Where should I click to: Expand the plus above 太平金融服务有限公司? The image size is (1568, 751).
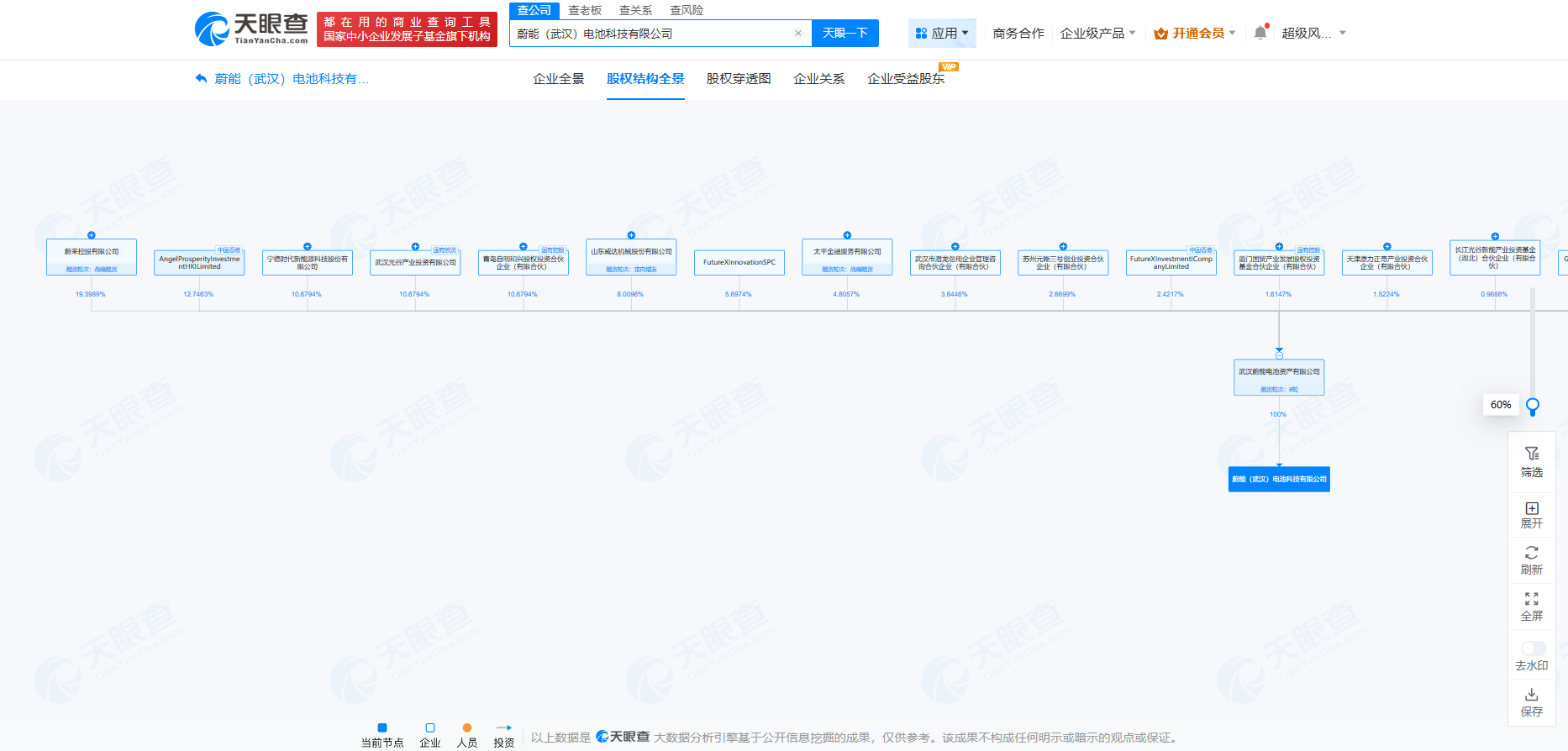click(847, 235)
